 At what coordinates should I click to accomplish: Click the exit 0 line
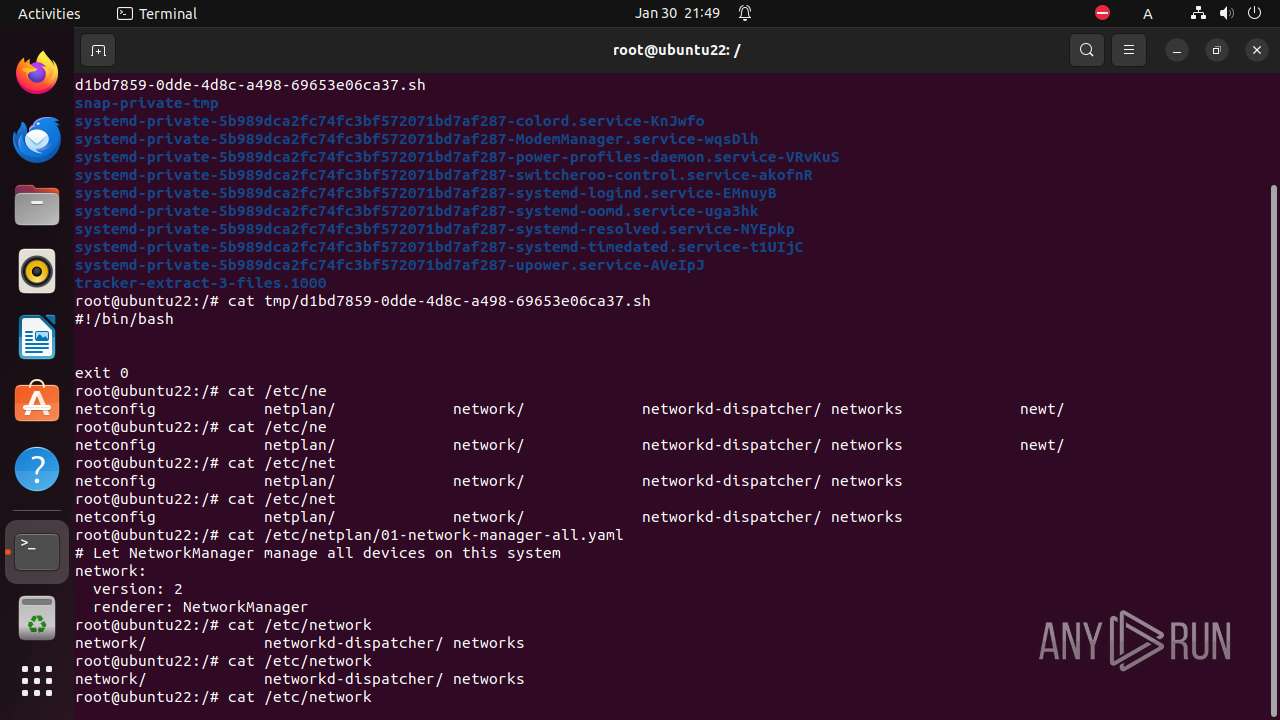tap(102, 373)
